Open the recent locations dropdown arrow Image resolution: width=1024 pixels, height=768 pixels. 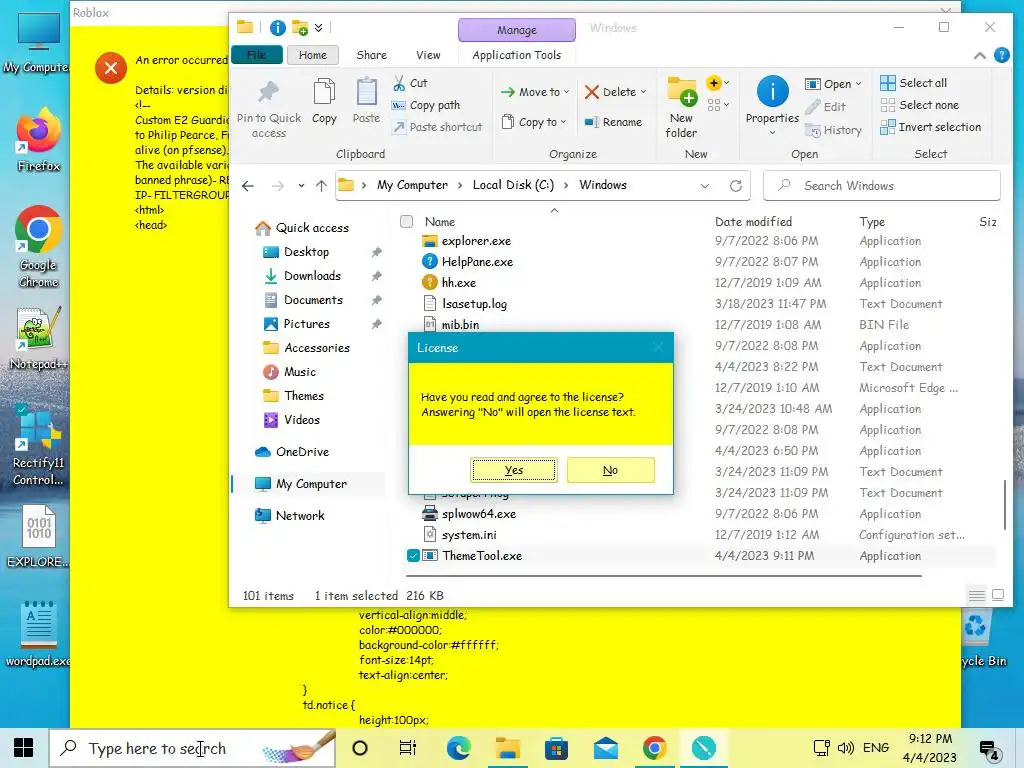coord(301,186)
